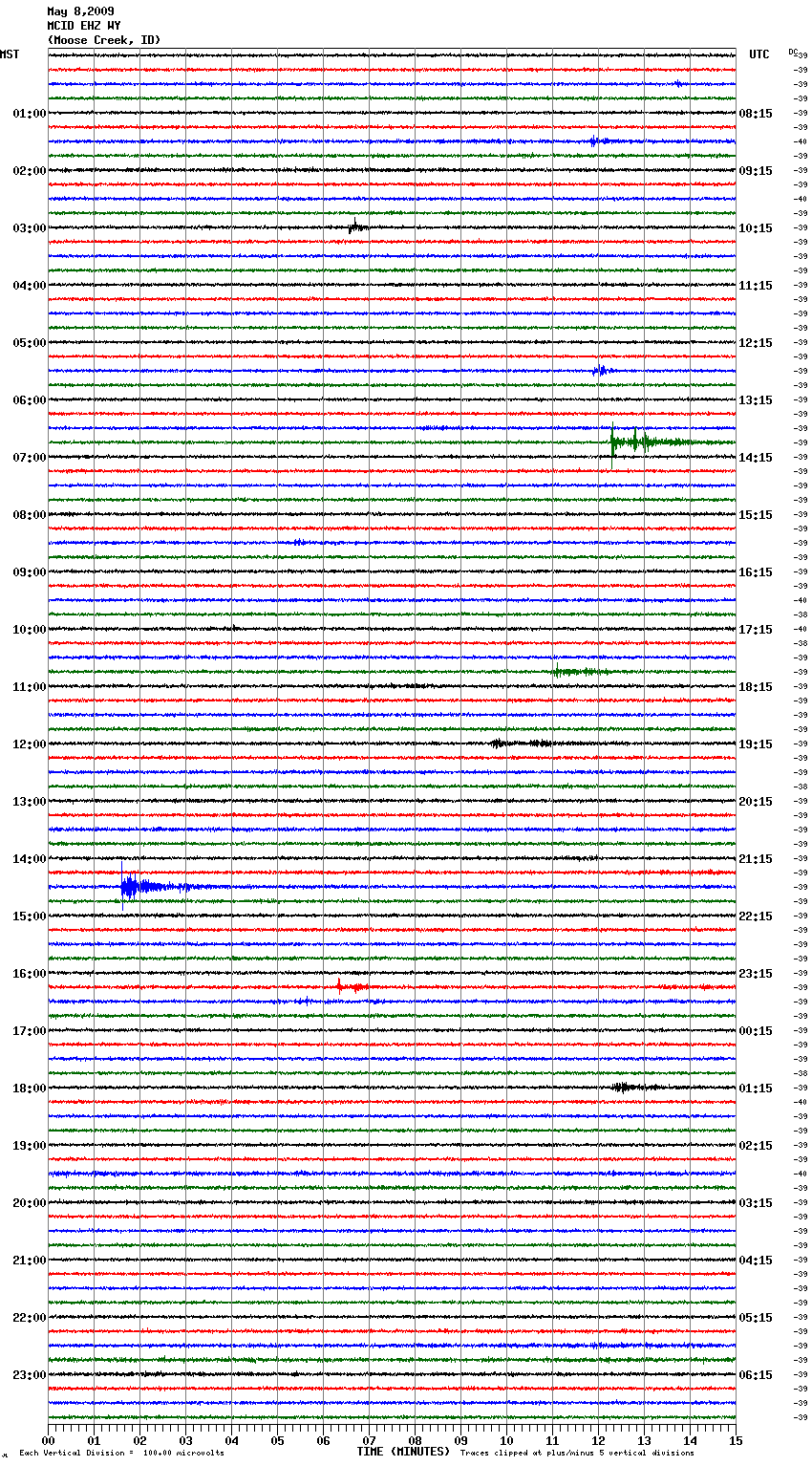Click the MST time zone header

click(10, 54)
